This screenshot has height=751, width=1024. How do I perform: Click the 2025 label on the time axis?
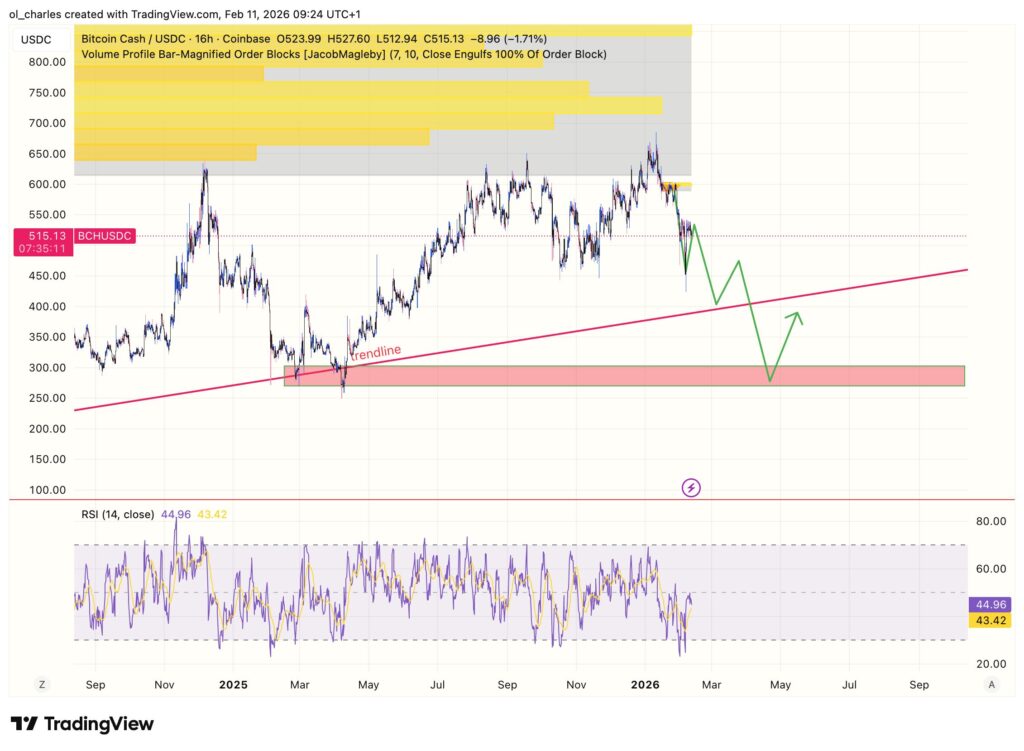tap(232, 685)
